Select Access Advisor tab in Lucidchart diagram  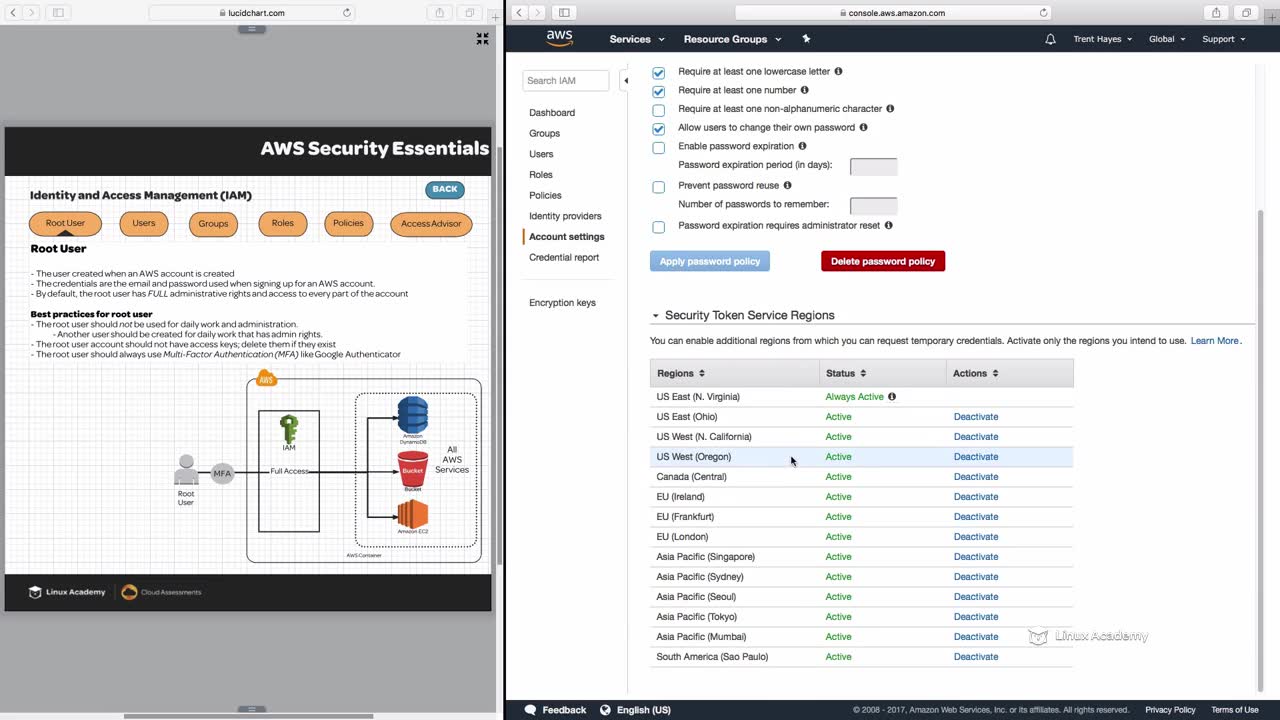pos(431,224)
